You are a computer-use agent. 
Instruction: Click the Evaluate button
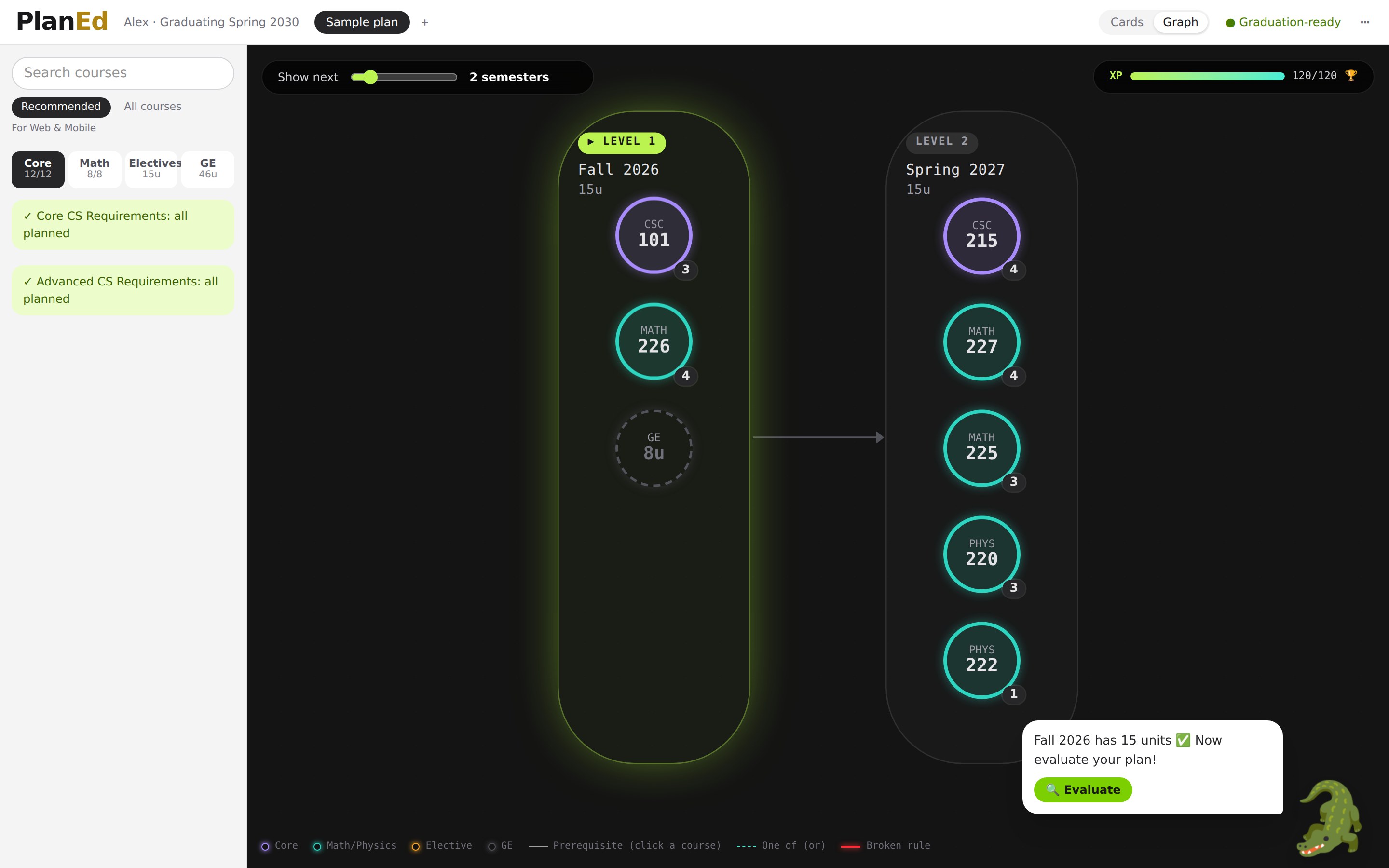coord(1082,789)
